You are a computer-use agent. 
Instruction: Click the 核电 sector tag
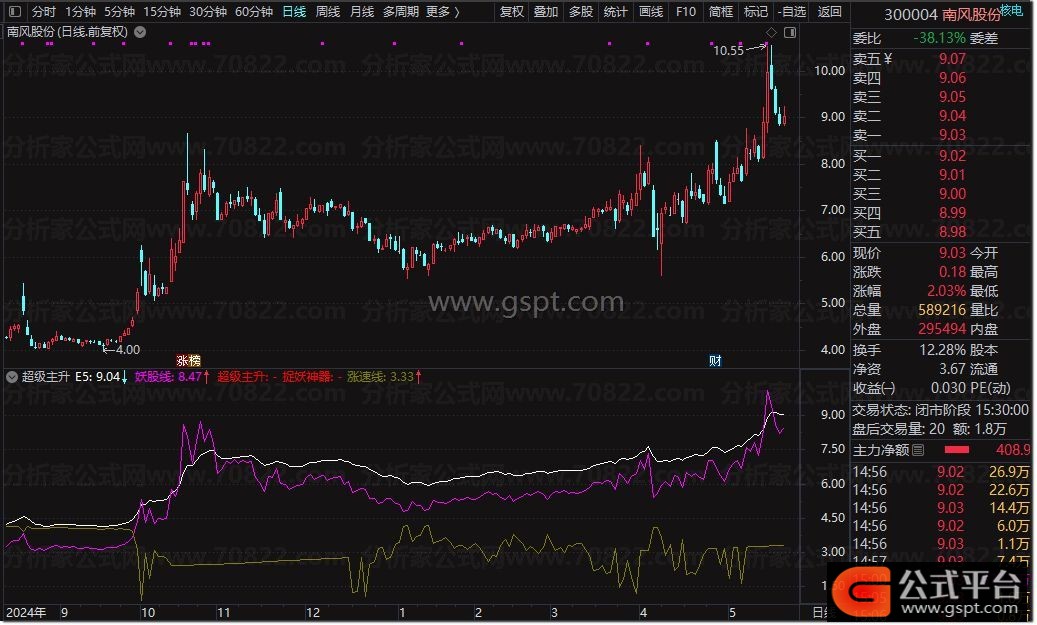1011,10
